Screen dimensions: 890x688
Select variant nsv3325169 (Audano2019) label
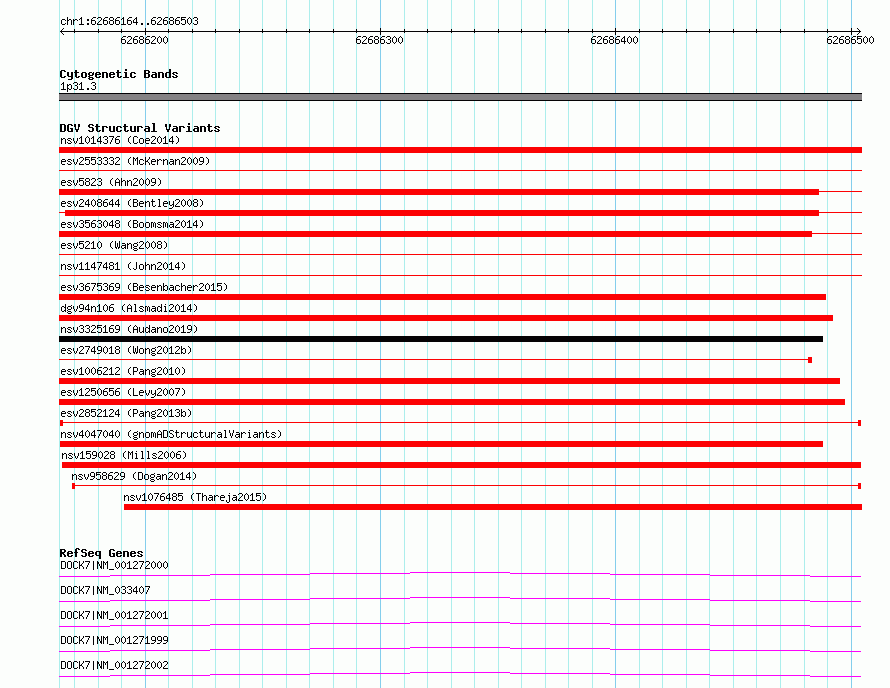[x=129, y=329]
